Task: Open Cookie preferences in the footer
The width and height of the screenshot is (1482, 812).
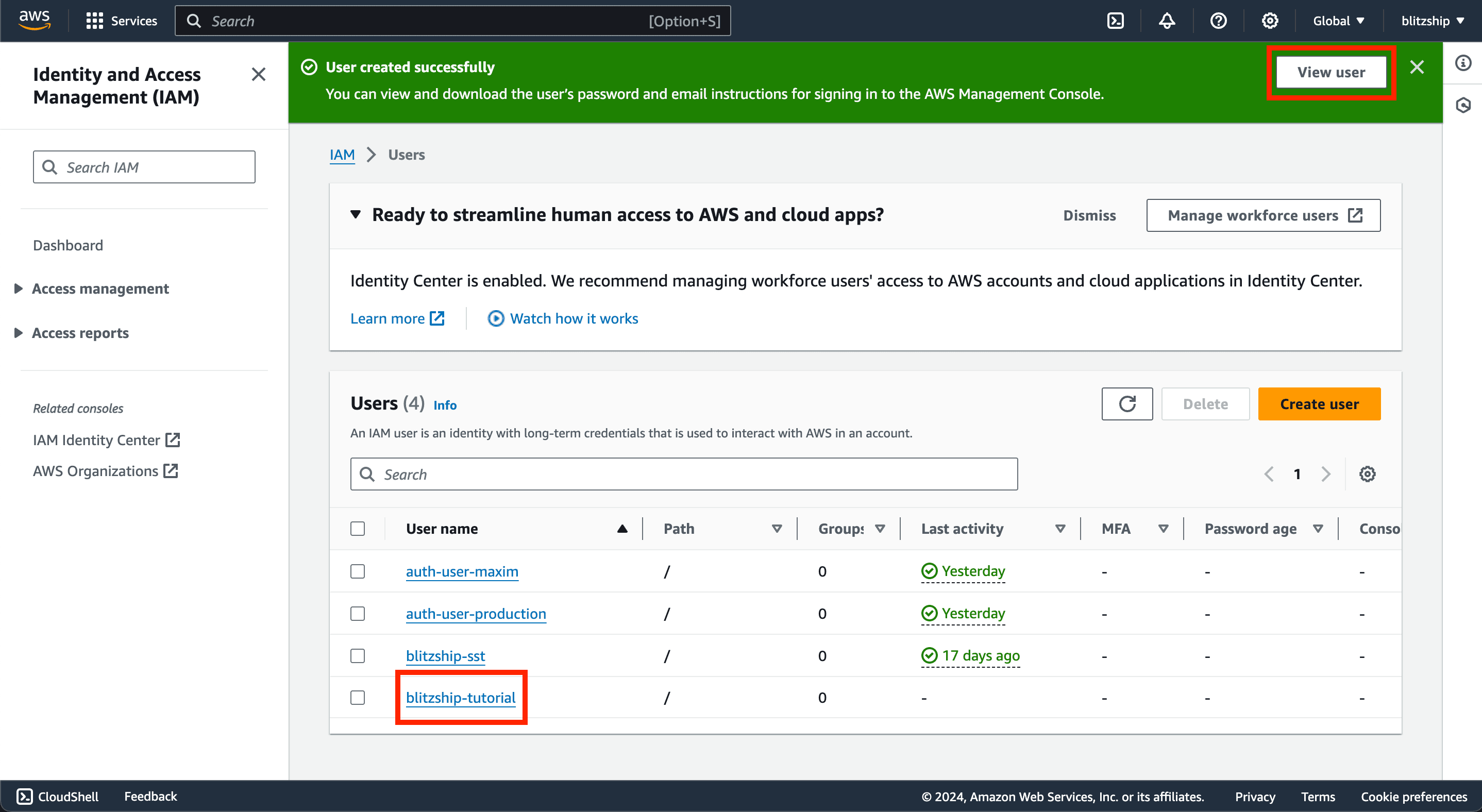Action: coord(1414,797)
